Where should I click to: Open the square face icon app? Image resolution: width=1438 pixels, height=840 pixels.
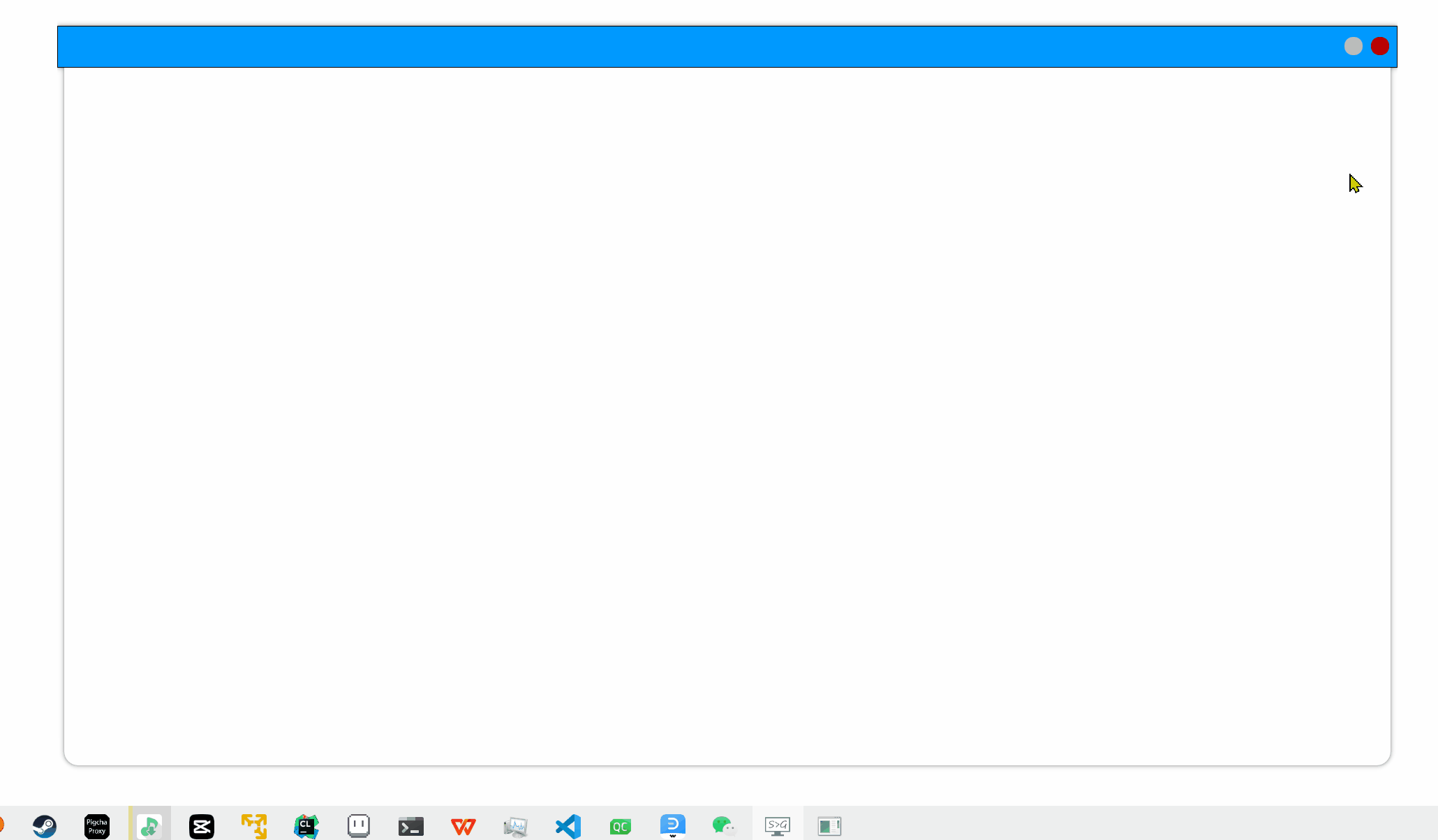tap(359, 826)
